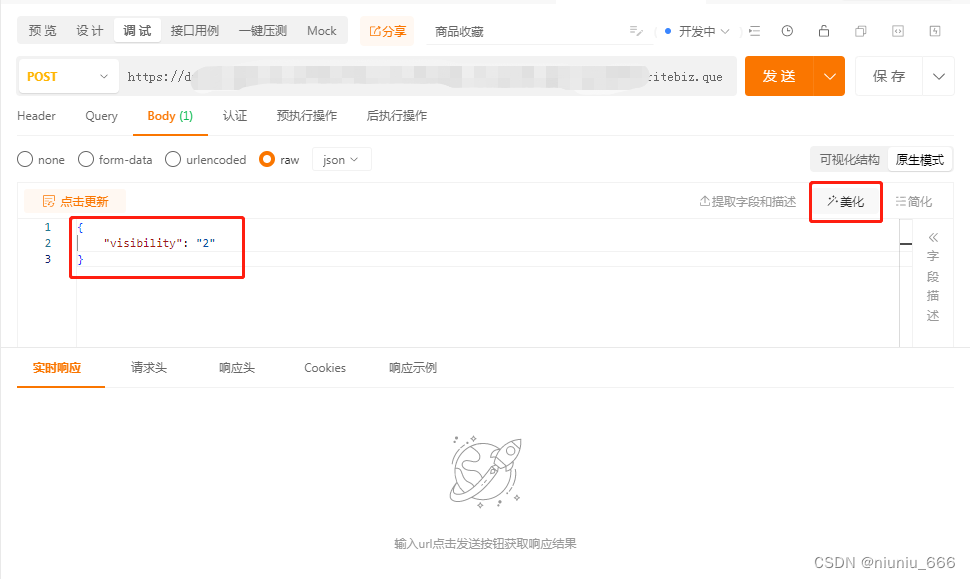Click the 简化 simplify button
The height and width of the screenshot is (579, 970).
(x=914, y=202)
